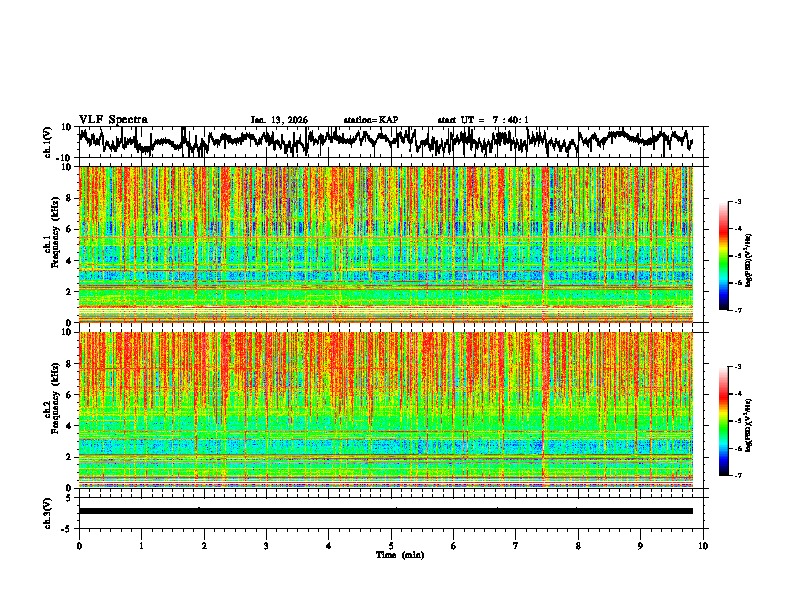Click the "2" kHz tick of ch.1 spectrogram
This screenshot has width=792, height=612.
click(70, 291)
